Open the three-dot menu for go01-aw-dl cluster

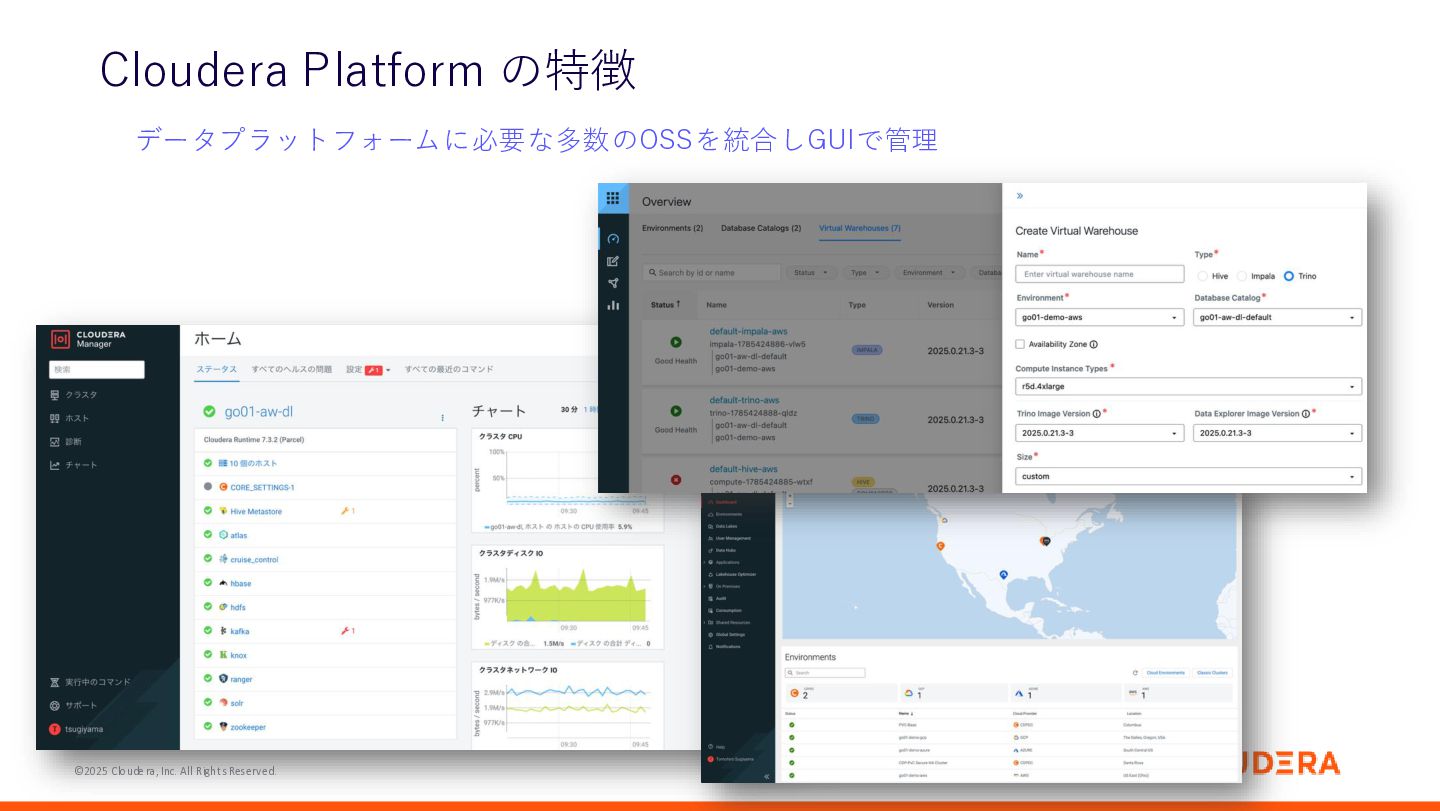point(442,417)
